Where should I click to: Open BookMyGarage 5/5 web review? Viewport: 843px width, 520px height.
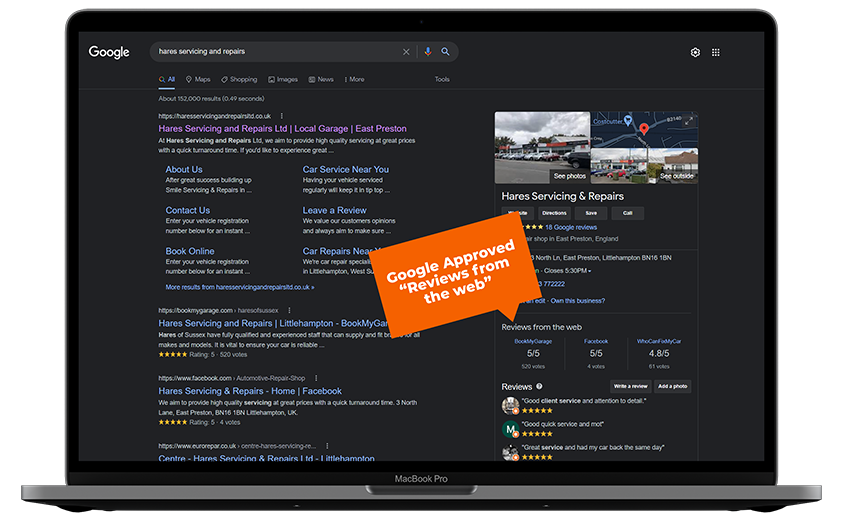[533, 353]
